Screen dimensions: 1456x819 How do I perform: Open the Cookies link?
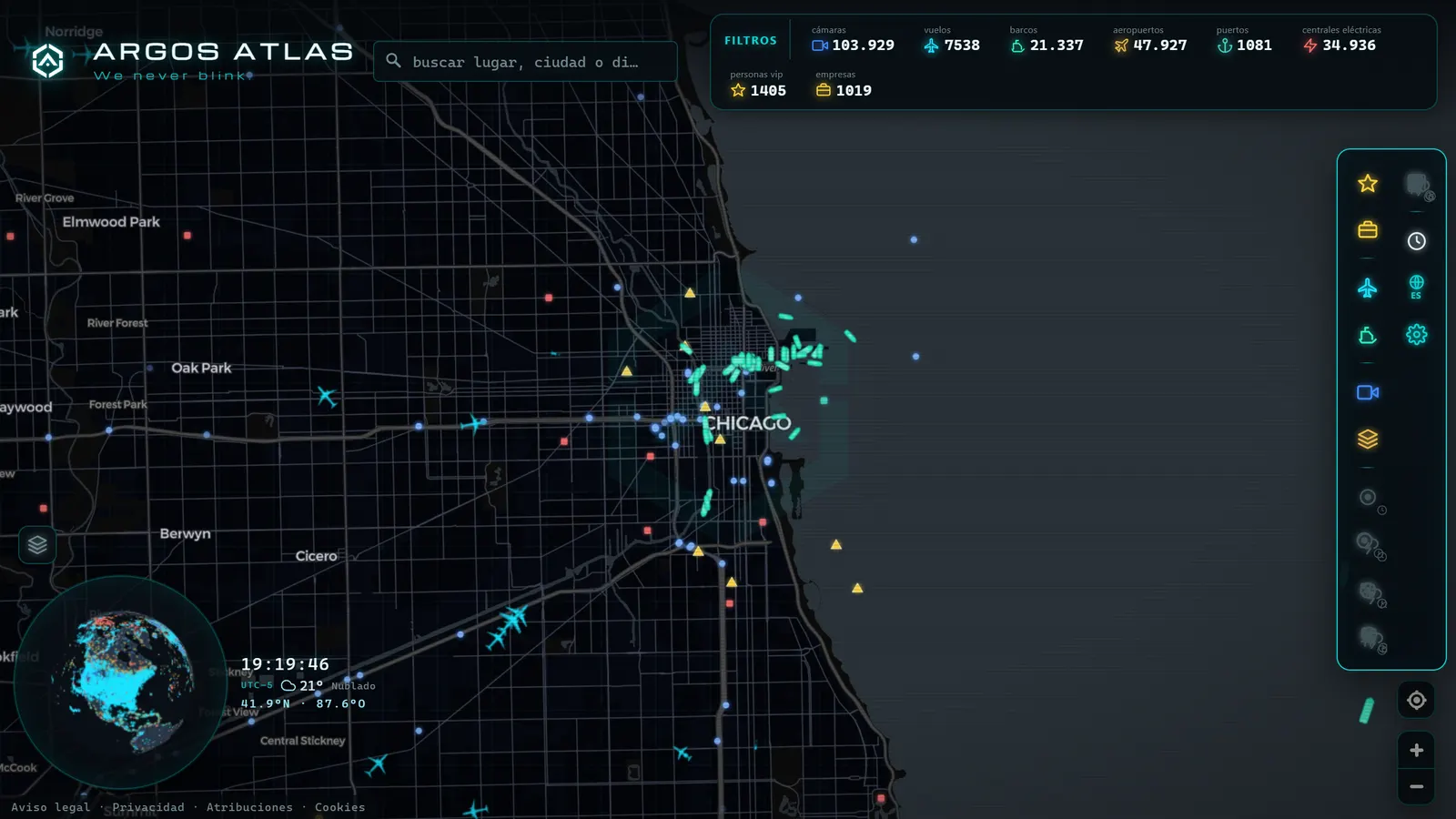[339, 807]
